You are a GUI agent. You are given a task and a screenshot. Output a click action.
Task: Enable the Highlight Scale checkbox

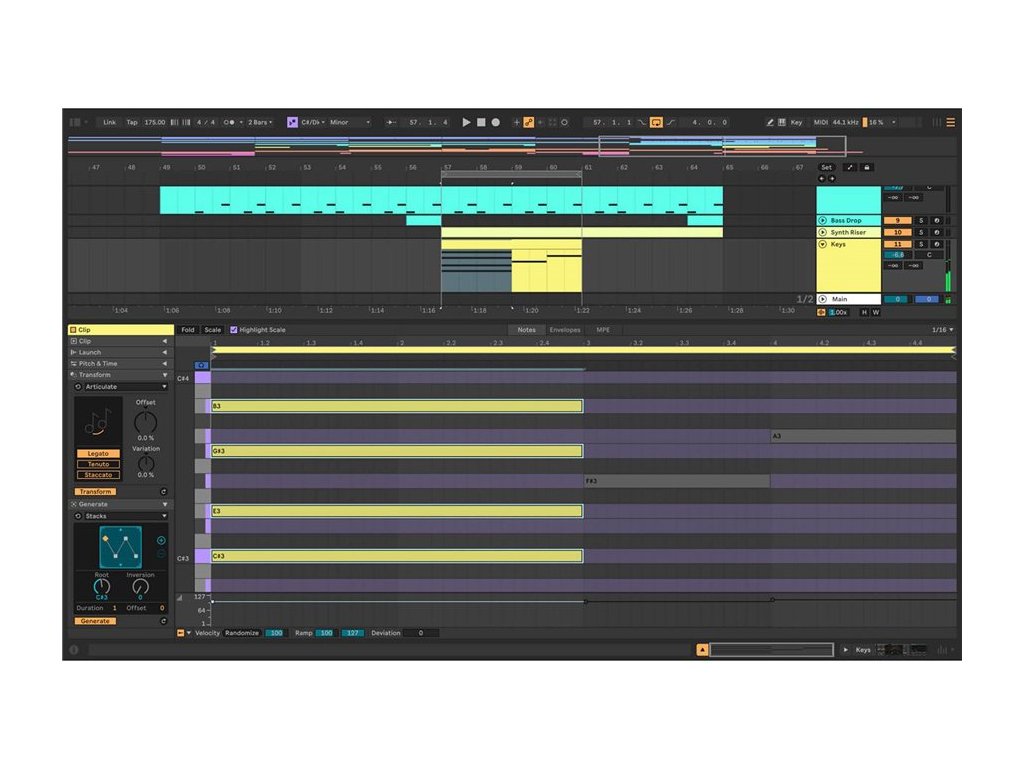tap(234, 329)
